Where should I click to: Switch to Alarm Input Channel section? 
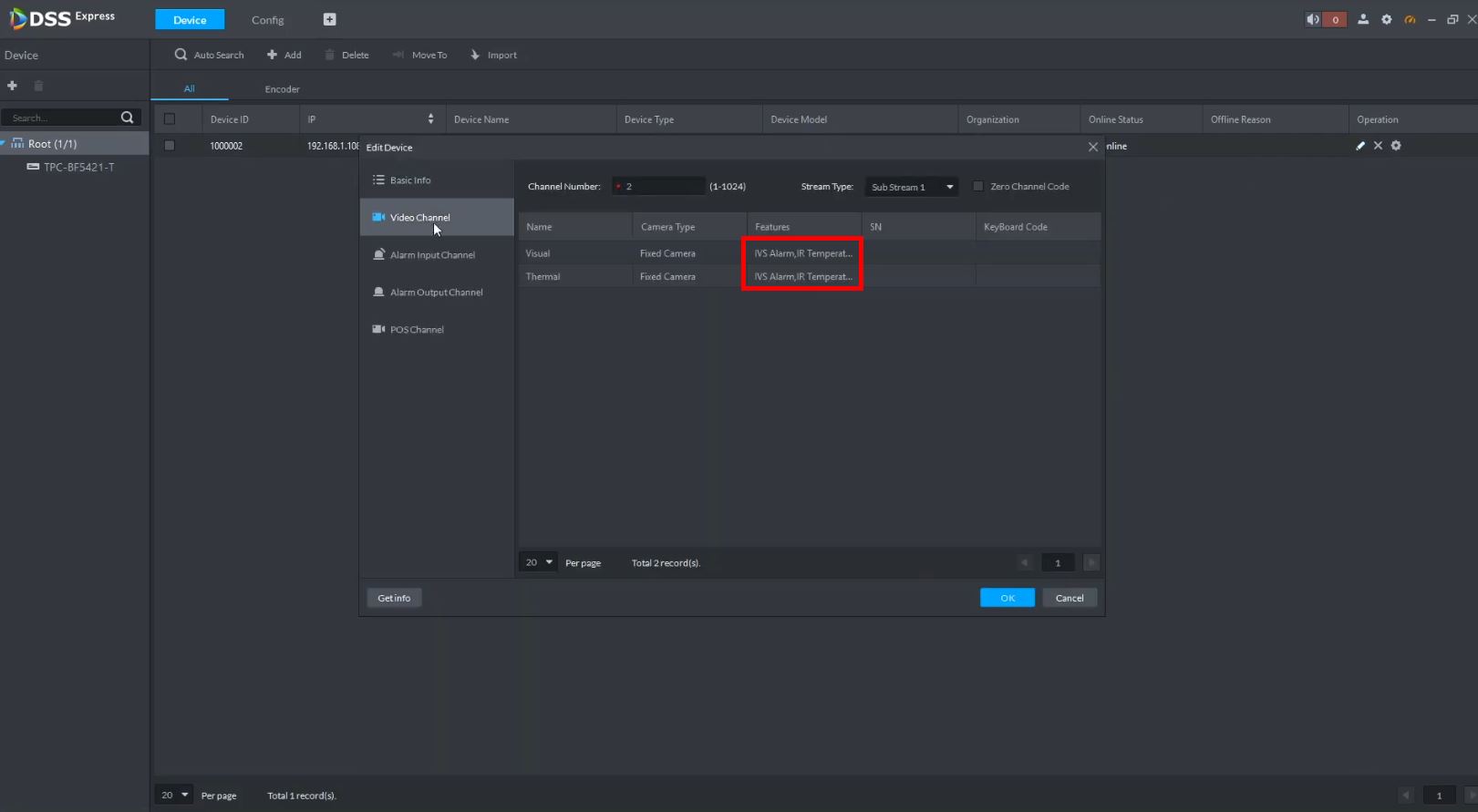432,255
